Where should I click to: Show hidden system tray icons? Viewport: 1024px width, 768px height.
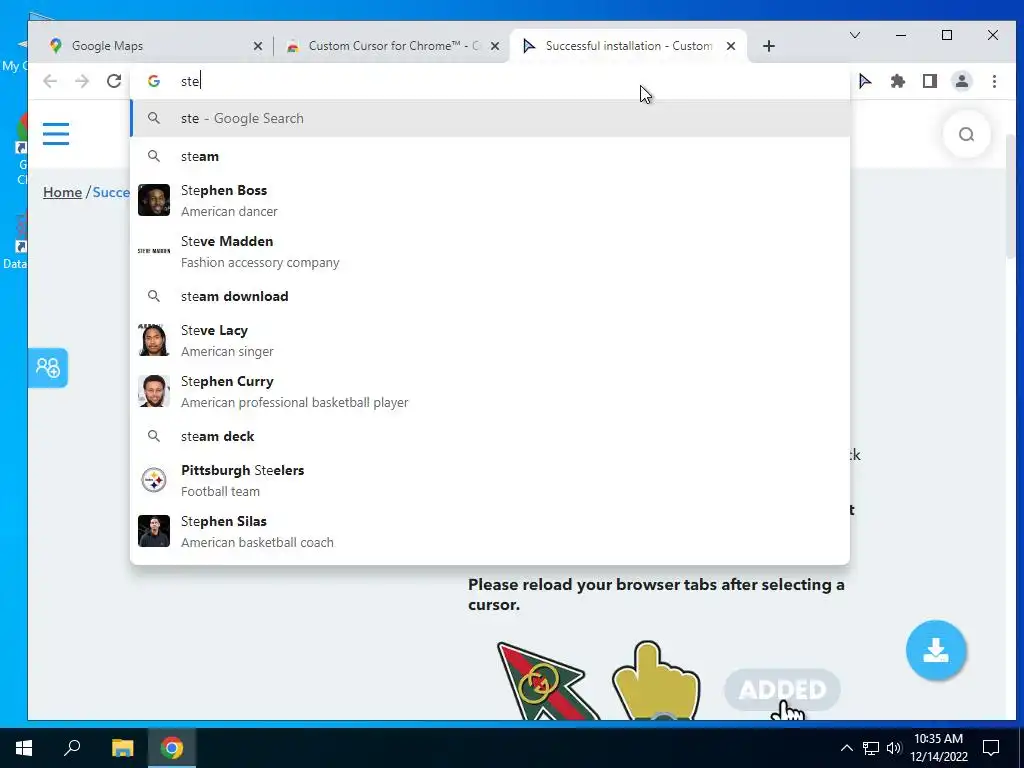[x=846, y=748]
